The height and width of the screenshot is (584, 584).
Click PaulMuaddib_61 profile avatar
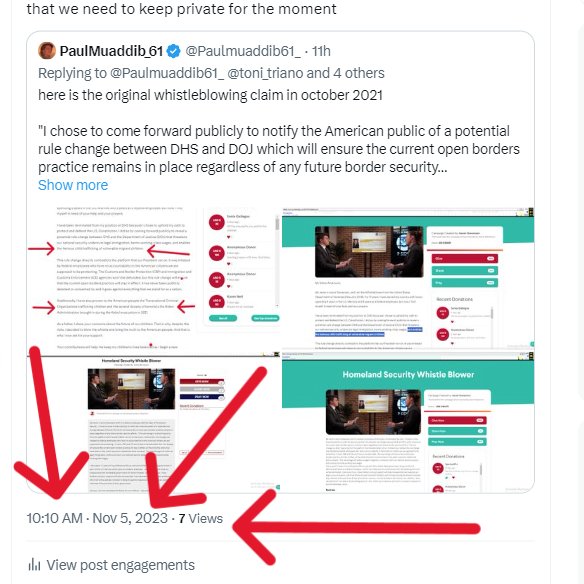tap(47, 51)
